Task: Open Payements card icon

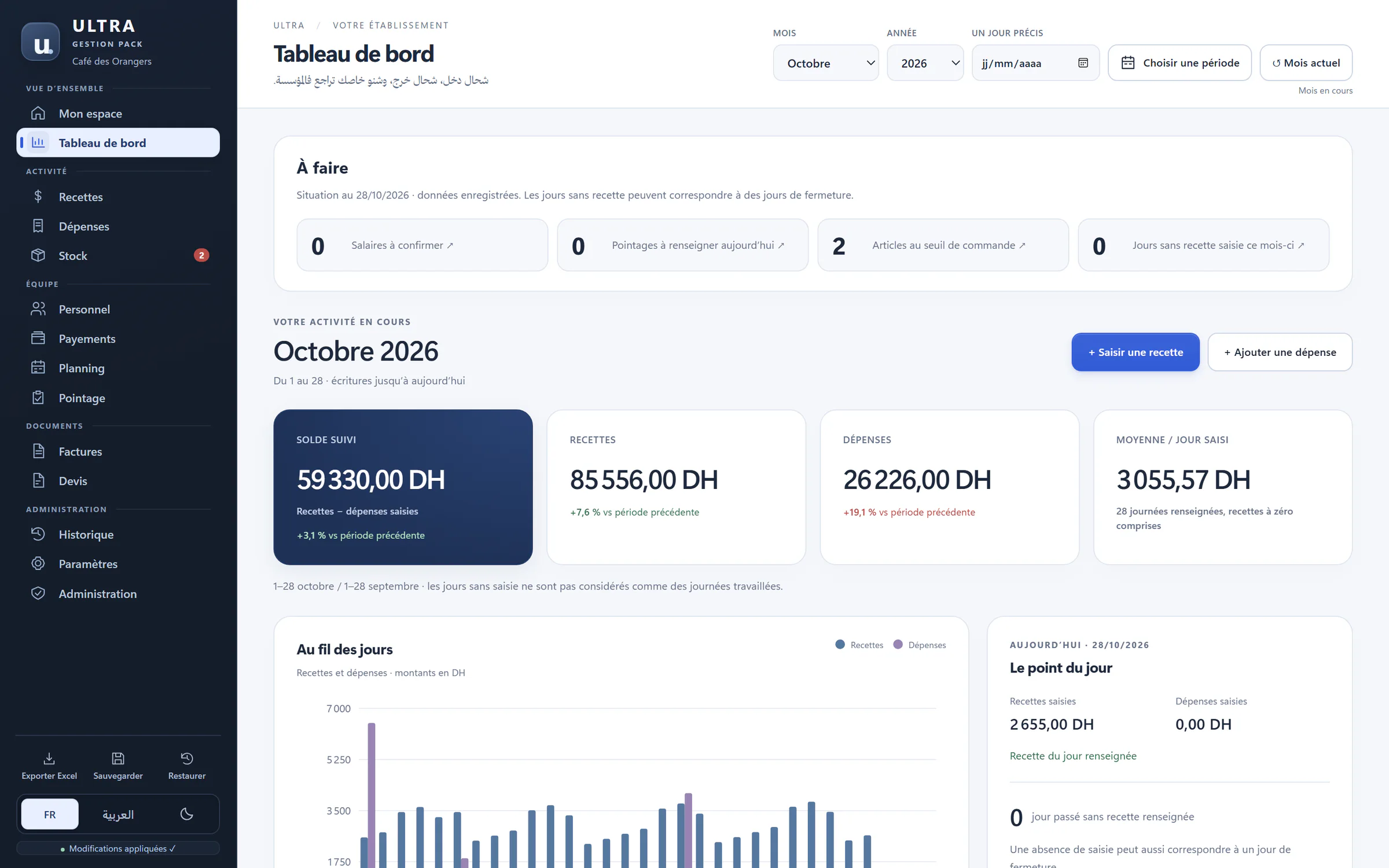Action: tap(38, 339)
